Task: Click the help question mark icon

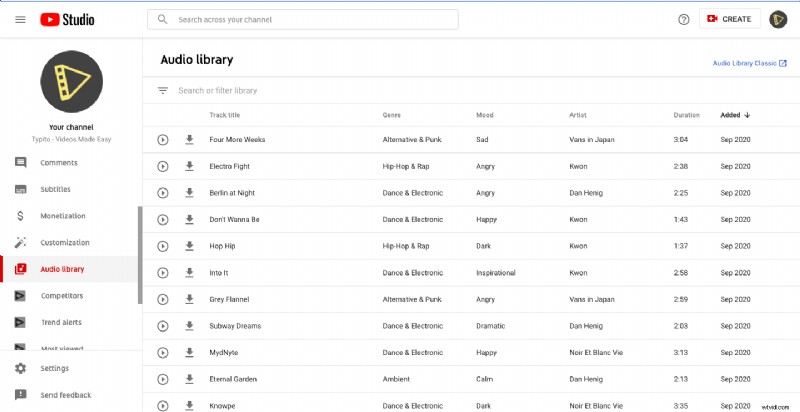Action: pos(684,19)
